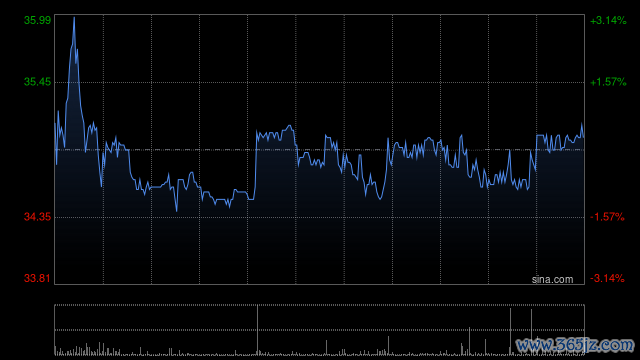Click the 35.99 top price label

pyautogui.click(x=38, y=20)
